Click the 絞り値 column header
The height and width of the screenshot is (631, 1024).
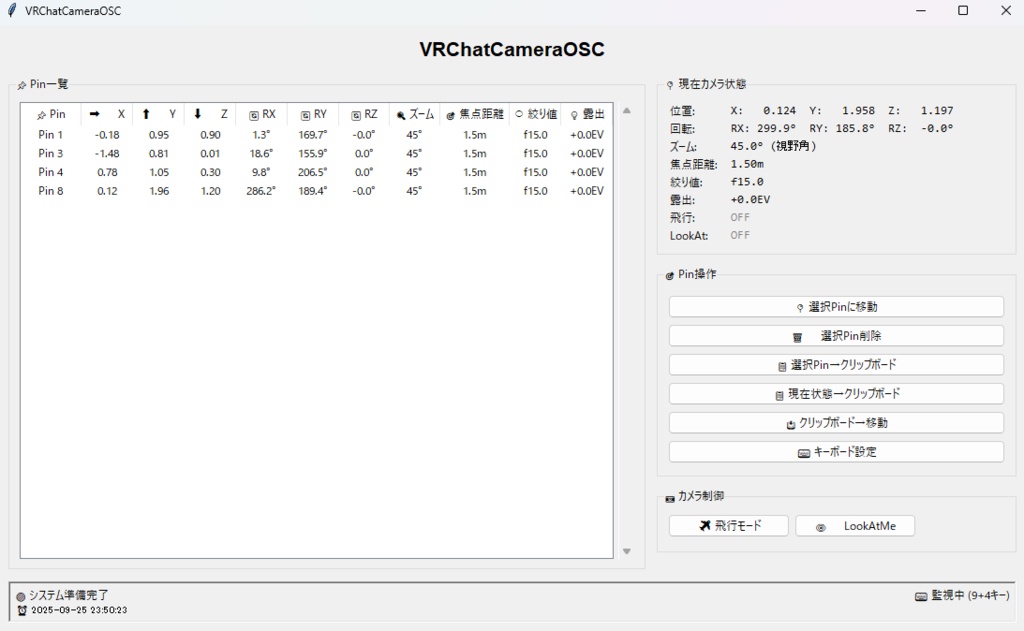coord(536,114)
